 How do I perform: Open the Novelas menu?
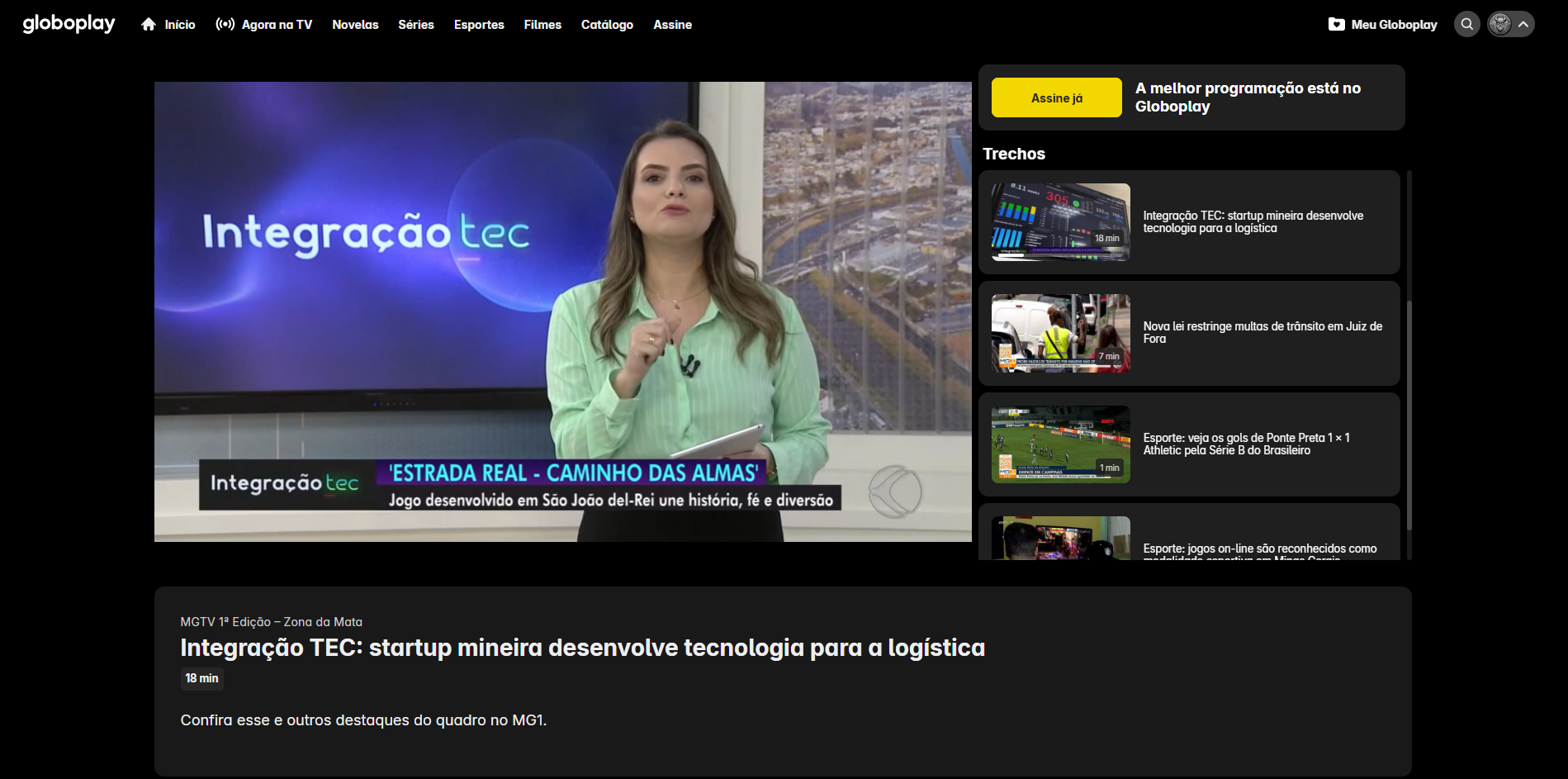355,25
